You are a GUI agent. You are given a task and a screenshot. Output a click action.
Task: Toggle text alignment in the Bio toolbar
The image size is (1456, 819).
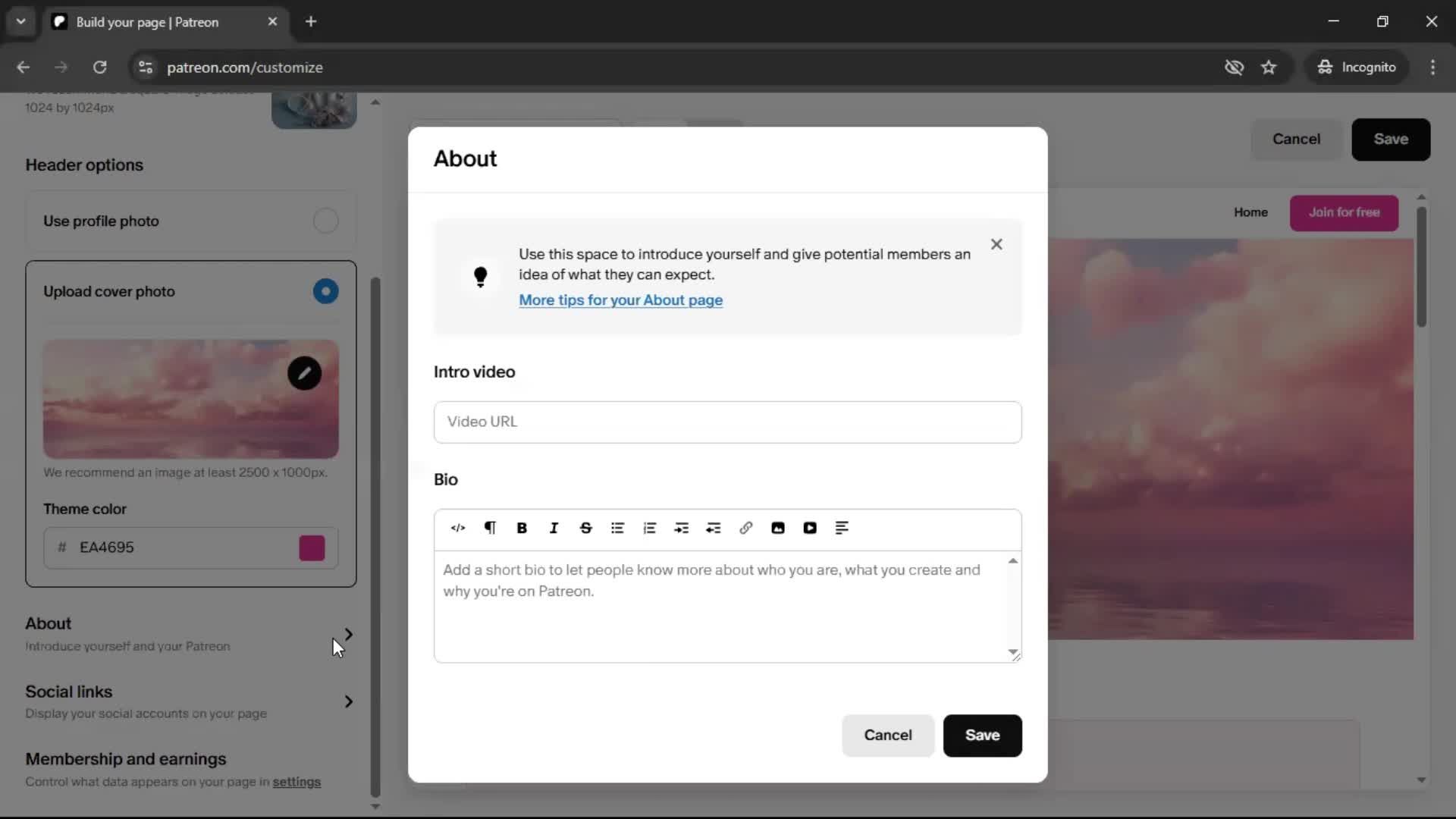pos(843,528)
